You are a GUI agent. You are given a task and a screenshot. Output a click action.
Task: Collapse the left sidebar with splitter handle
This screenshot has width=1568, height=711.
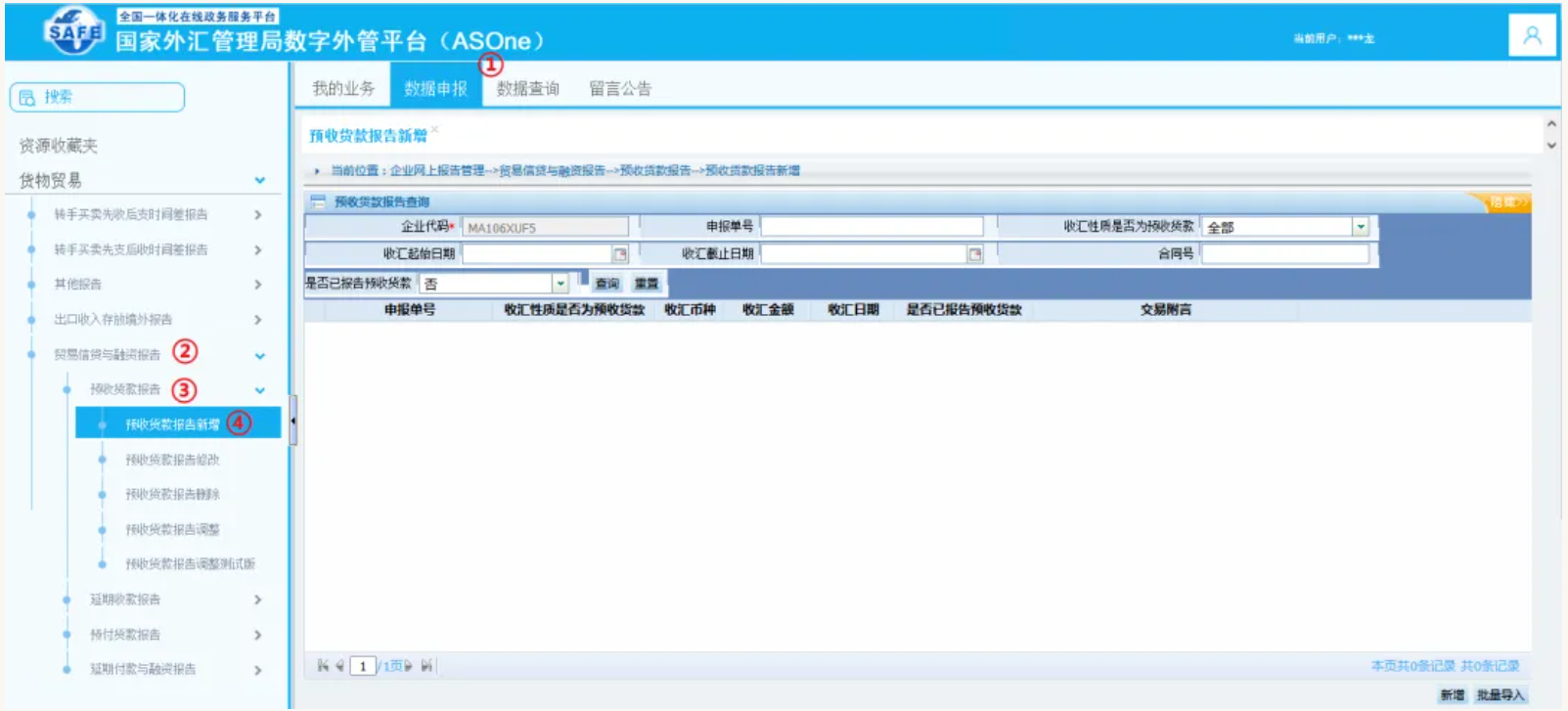point(292,422)
